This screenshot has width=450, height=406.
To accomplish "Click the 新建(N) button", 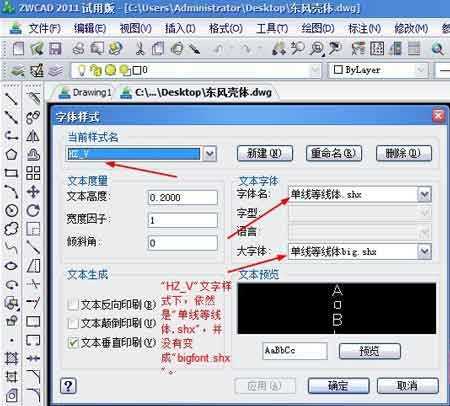I will pyautogui.click(x=265, y=153).
